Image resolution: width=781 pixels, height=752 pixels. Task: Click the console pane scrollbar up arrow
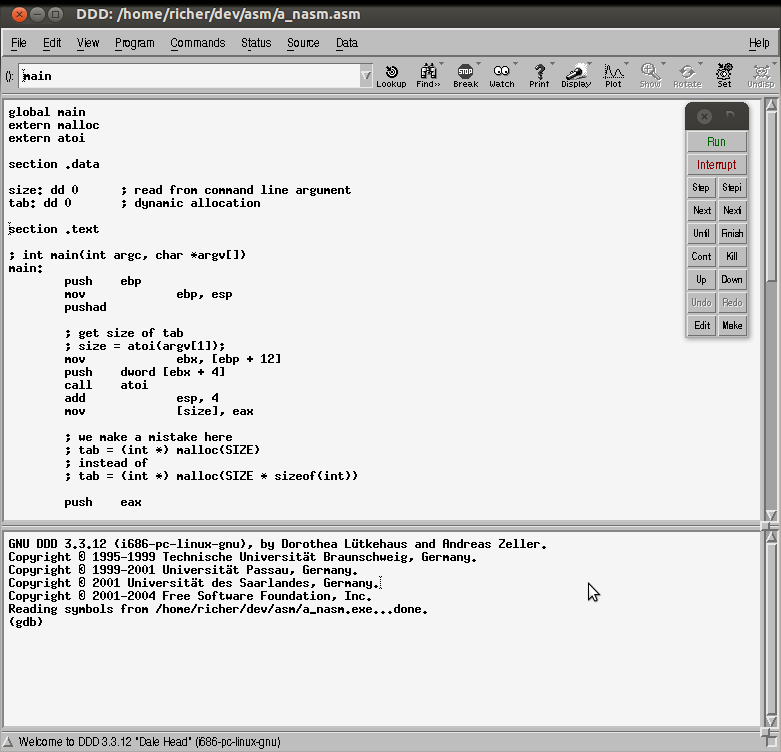[x=771, y=536]
